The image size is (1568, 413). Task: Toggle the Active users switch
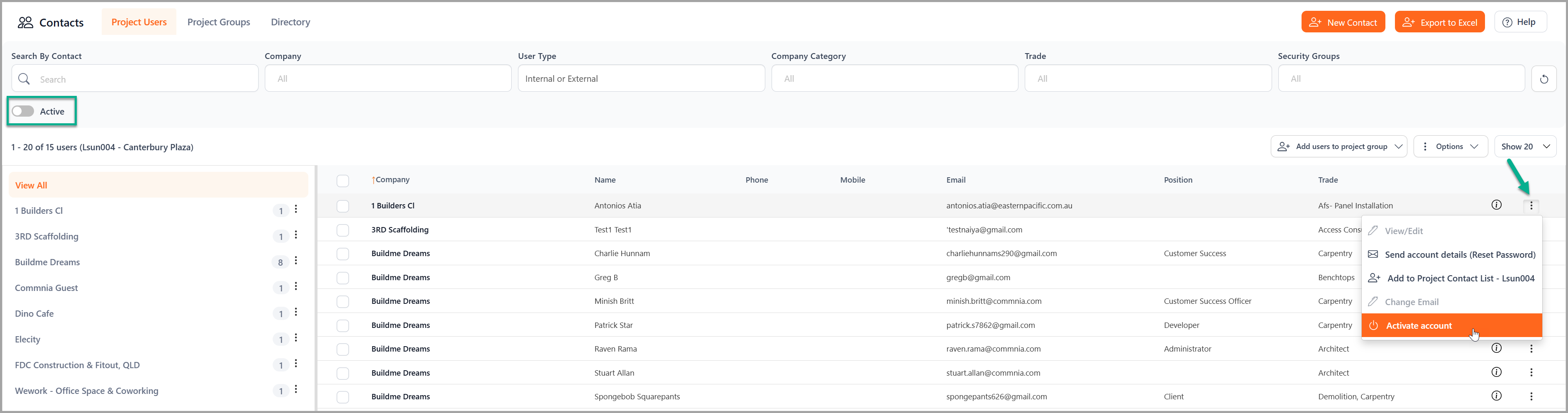(x=23, y=112)
